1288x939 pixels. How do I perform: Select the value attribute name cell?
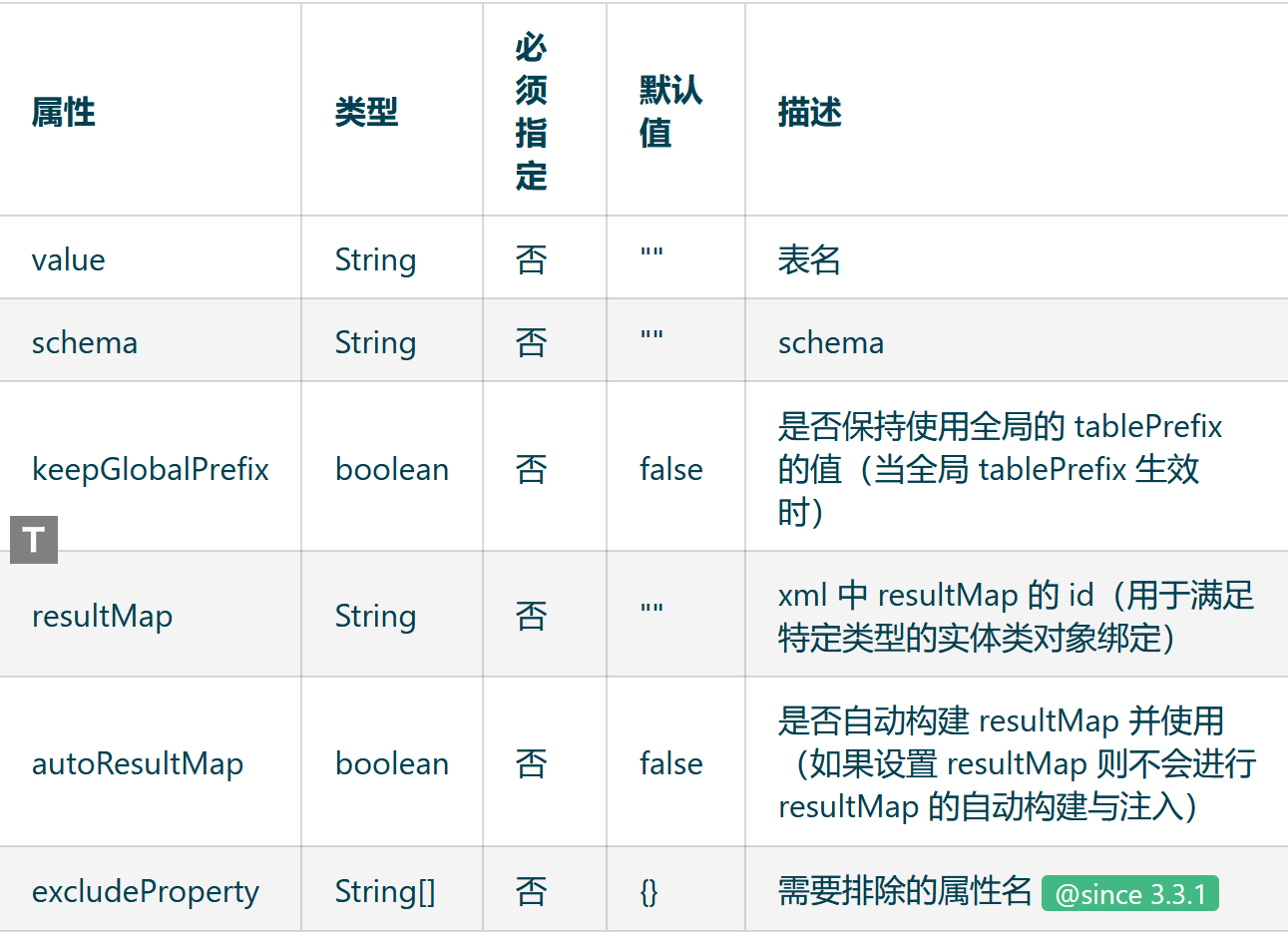(x=69, y=260)
